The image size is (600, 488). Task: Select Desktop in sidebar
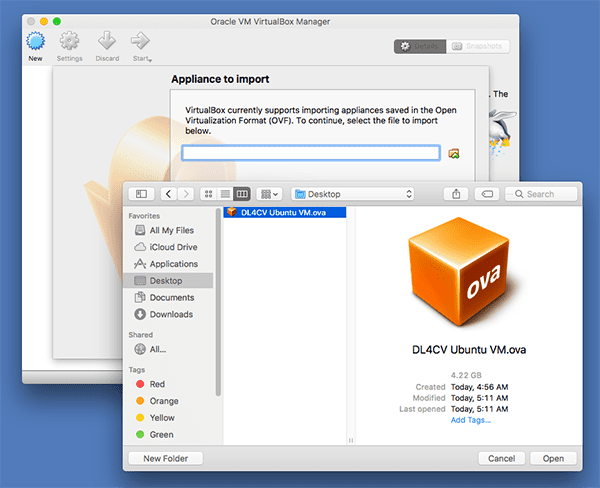click(168, 281)
